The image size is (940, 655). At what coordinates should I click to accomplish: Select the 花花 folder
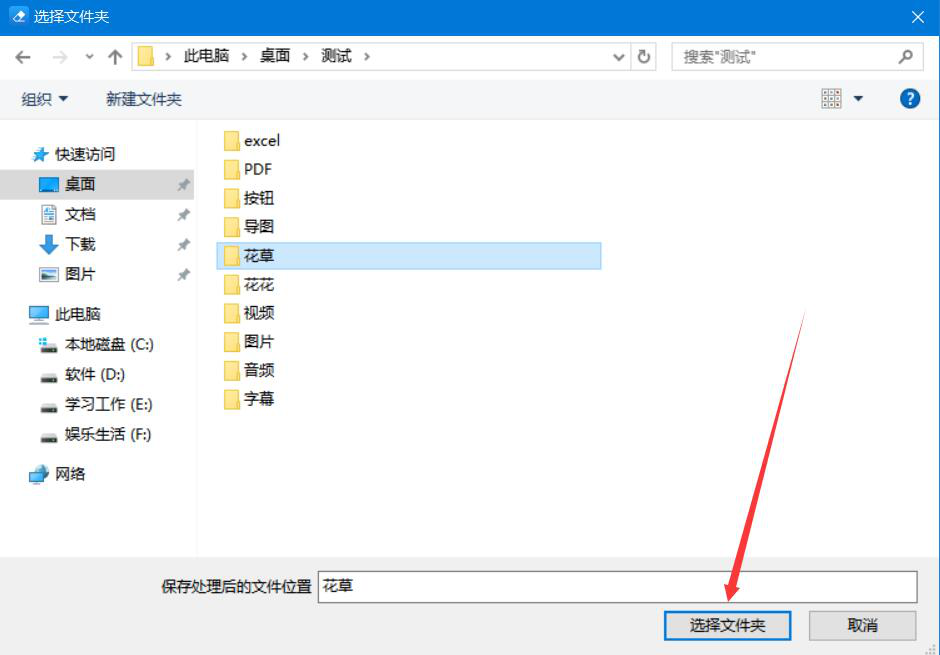pos(249,284)
